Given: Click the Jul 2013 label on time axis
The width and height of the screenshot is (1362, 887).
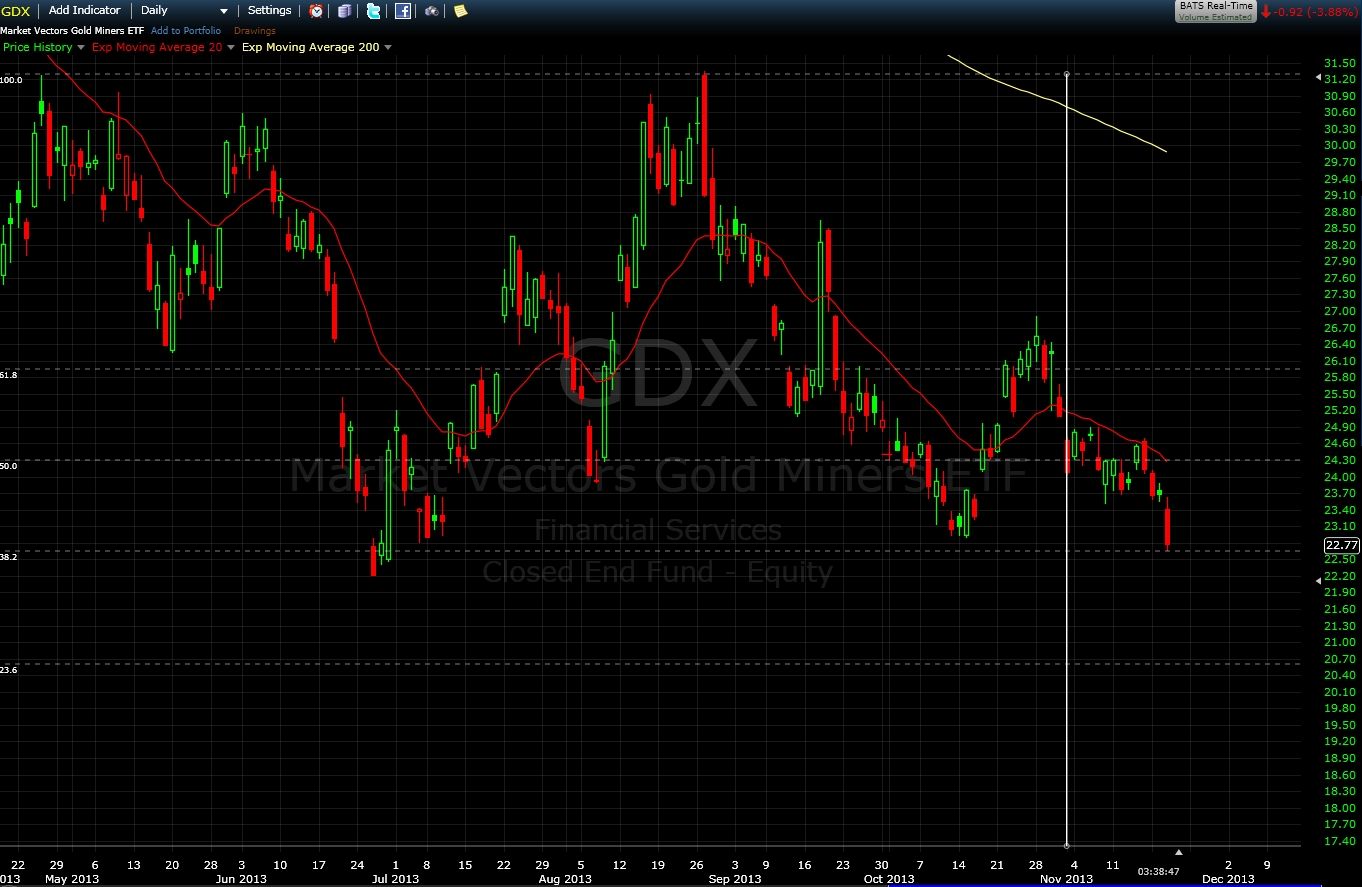Looking at the screenshot, I should point(396,879).
